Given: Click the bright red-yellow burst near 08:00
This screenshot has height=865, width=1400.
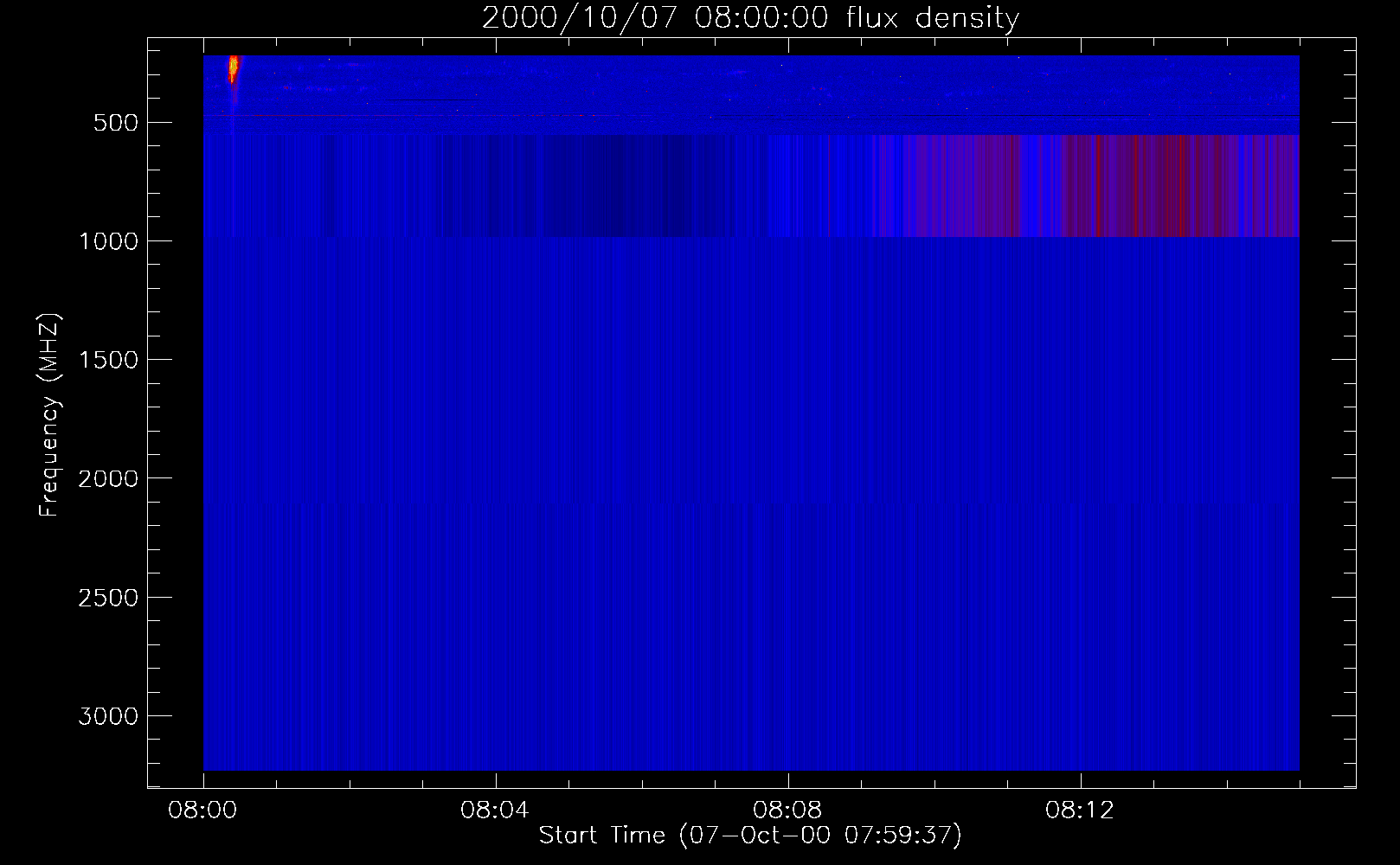Looking at the screenshot, I should click(x=233, y=68).
